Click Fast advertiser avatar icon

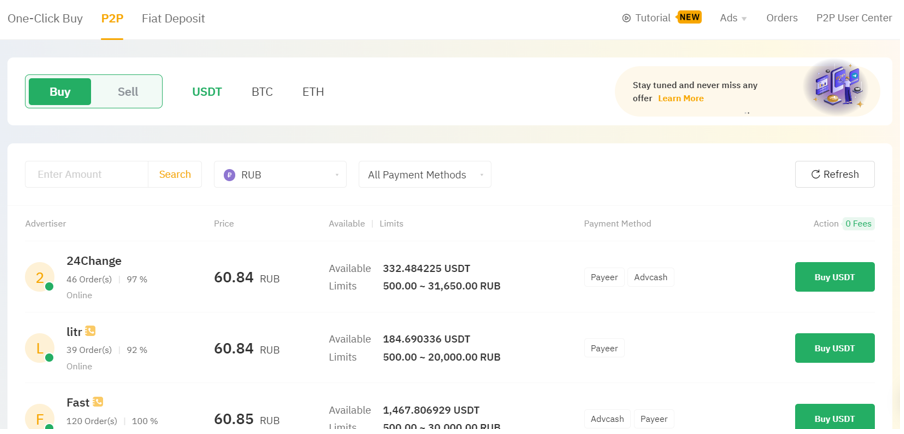(x=39, y=418)
